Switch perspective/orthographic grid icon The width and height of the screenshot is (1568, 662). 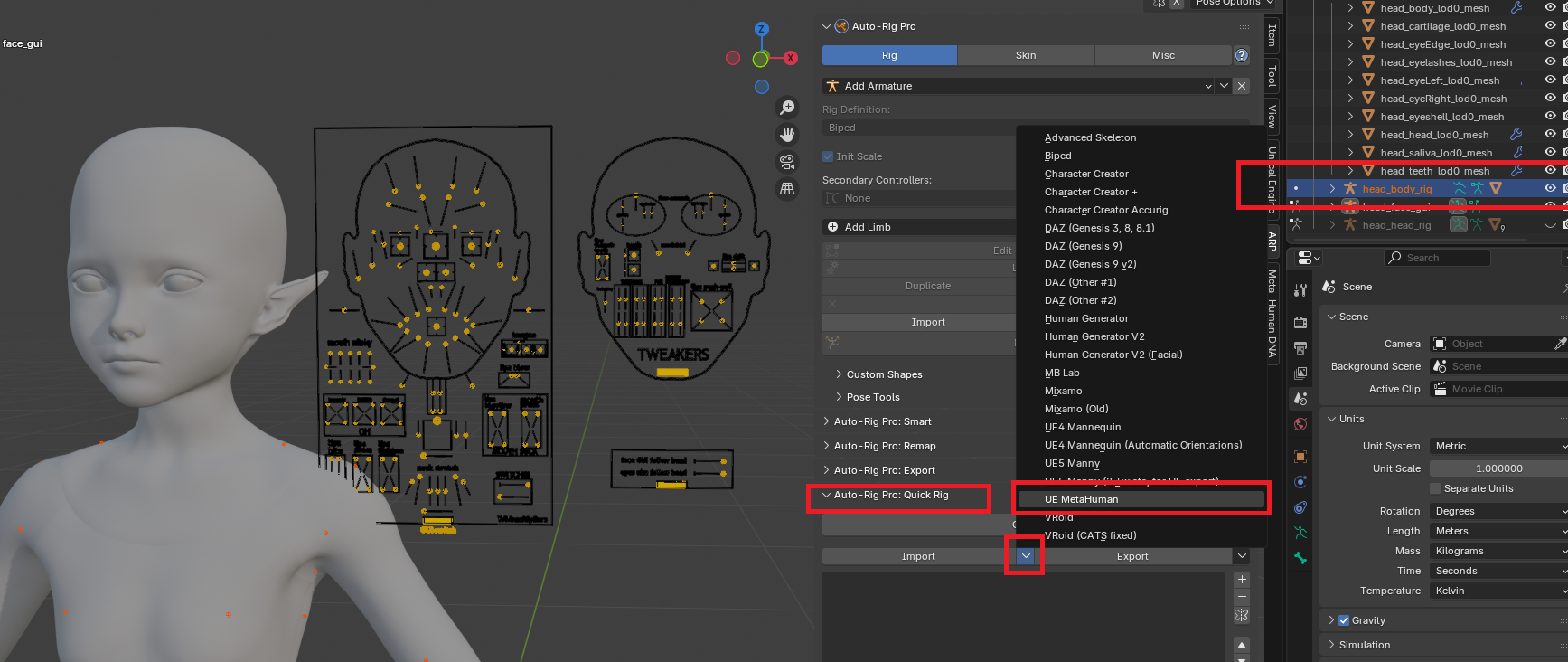pos(787,189)
